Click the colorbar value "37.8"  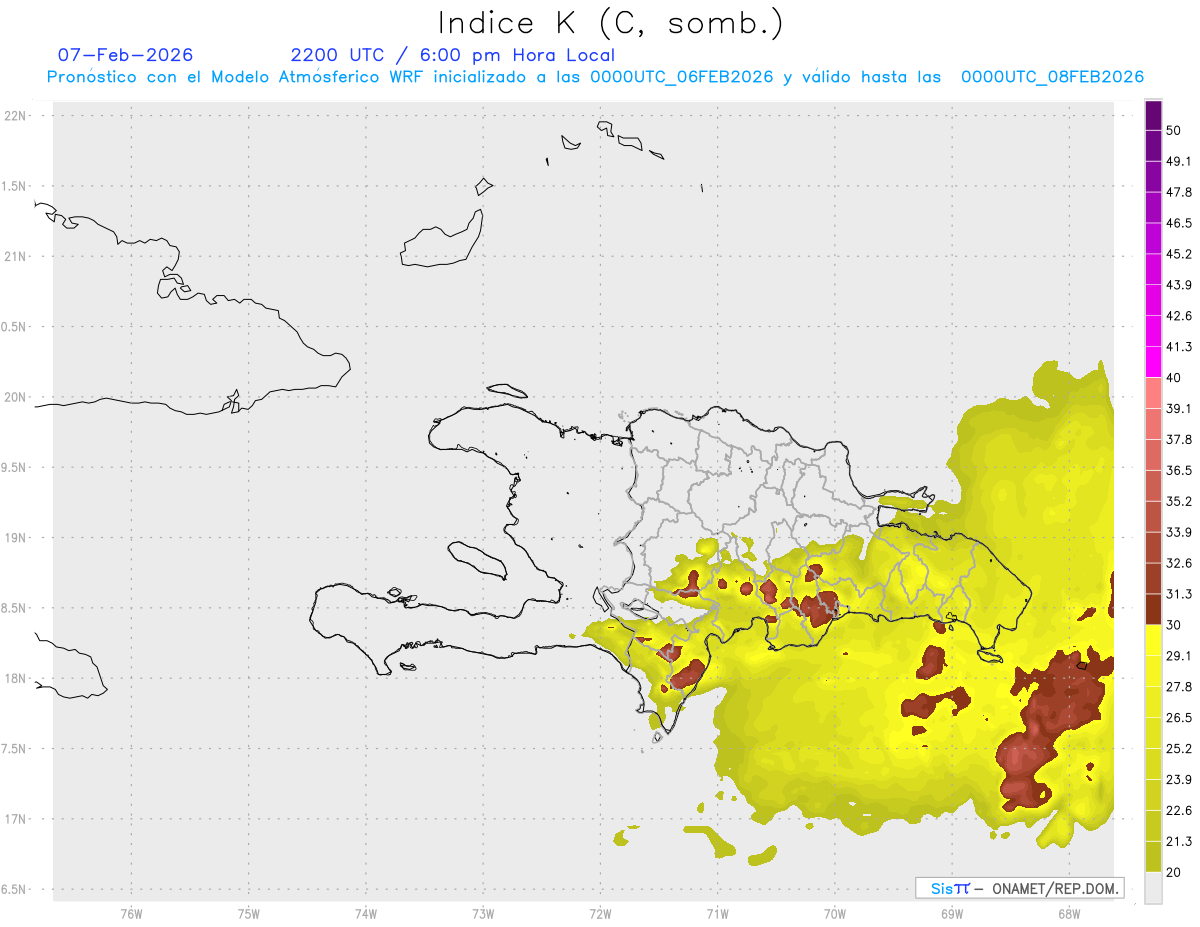point(1179,439)
